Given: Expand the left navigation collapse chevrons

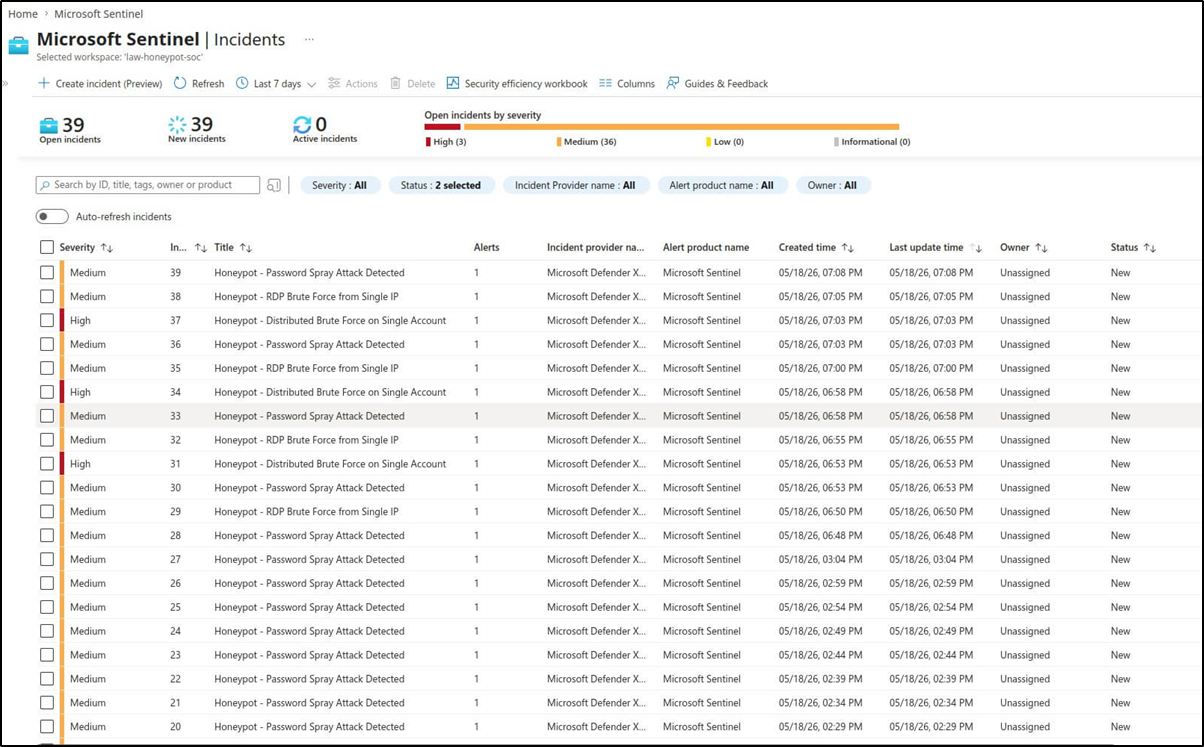Looking at the screenshot, I should tap(5, 84).
